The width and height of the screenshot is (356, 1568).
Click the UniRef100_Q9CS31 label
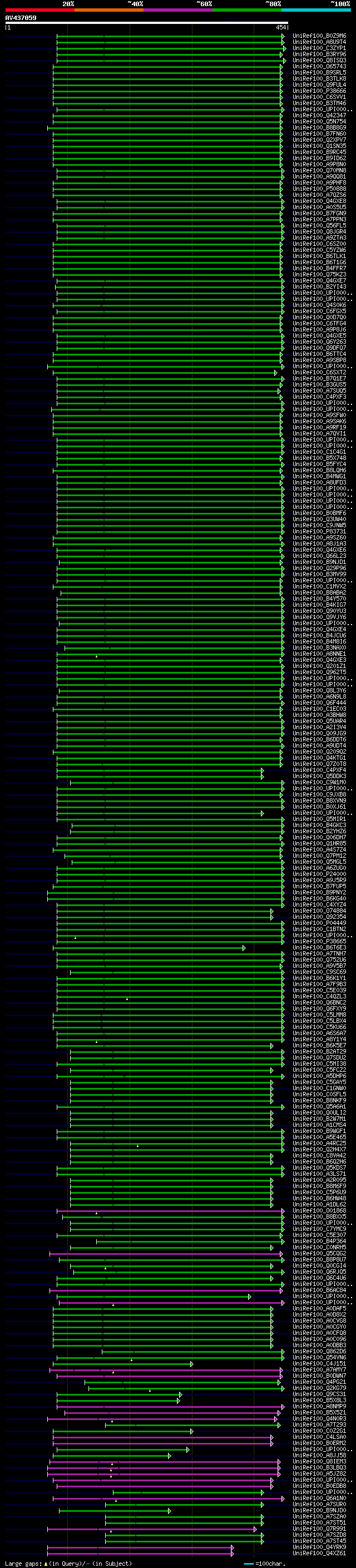[x=319, y=1394]
